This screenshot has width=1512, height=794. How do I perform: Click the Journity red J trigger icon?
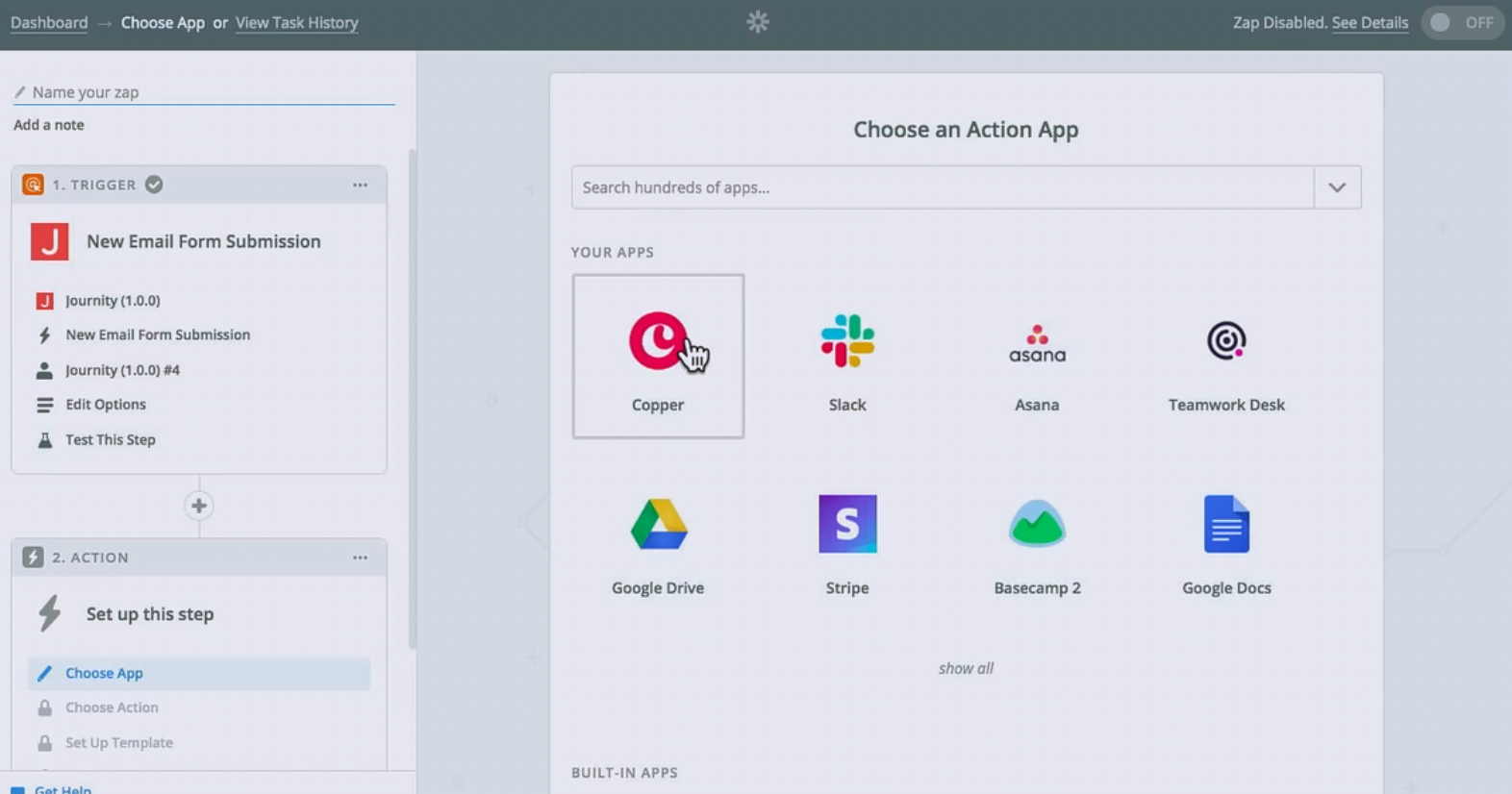pos(49,241)
